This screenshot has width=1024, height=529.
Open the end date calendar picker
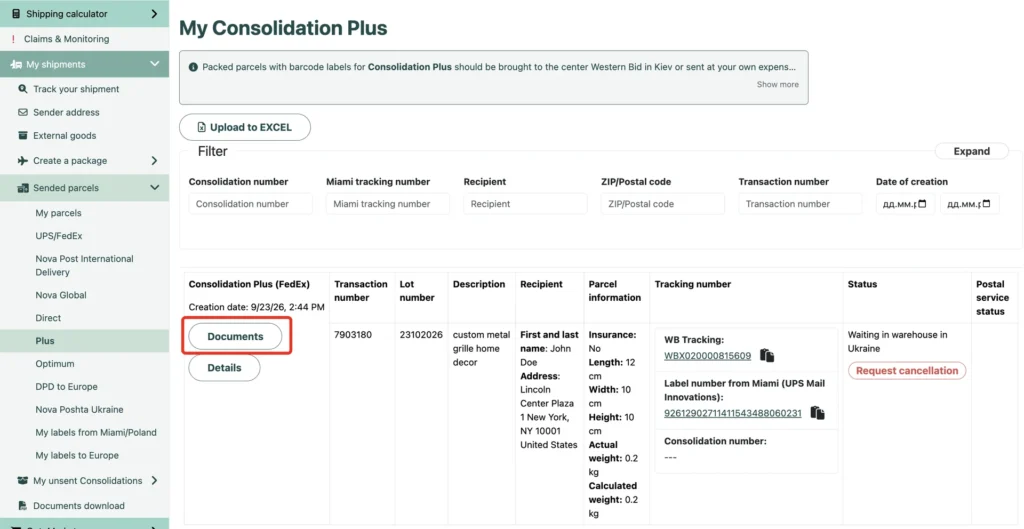click(x=986, y=204)
